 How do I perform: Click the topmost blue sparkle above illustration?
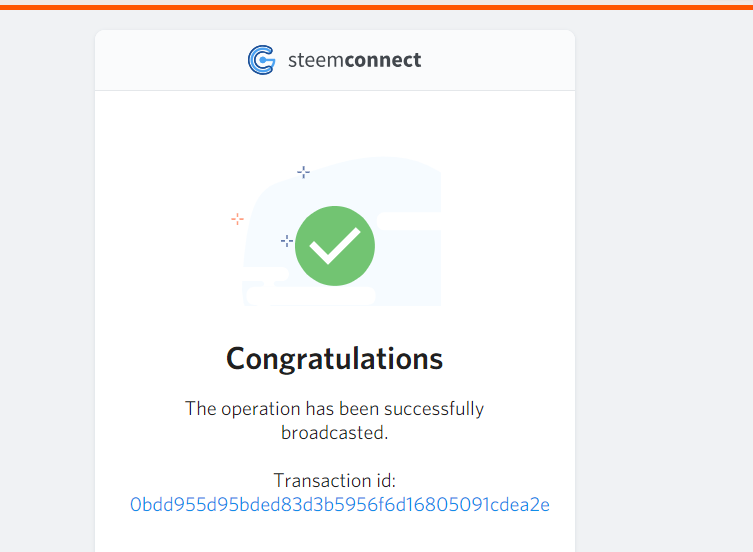point(303,172)
